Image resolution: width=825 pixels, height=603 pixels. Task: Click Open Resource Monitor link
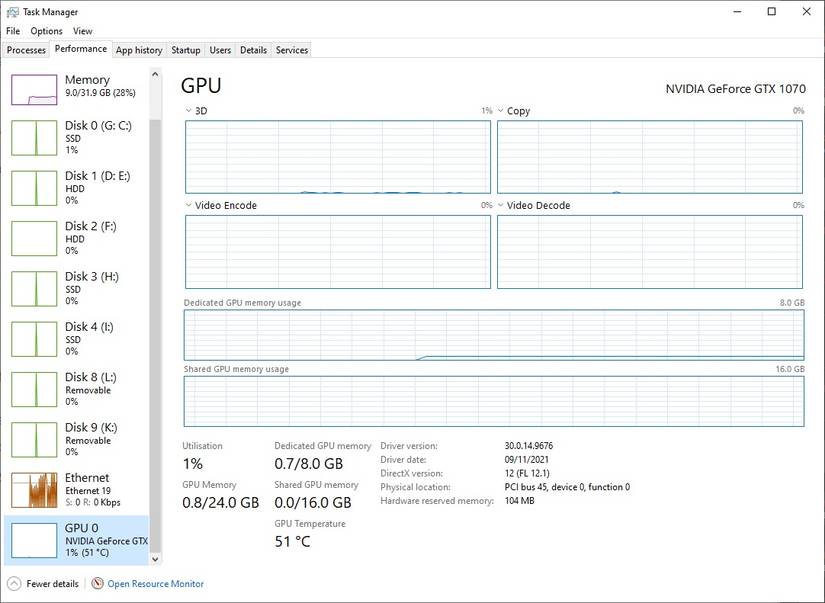click(x=155, y=584)
